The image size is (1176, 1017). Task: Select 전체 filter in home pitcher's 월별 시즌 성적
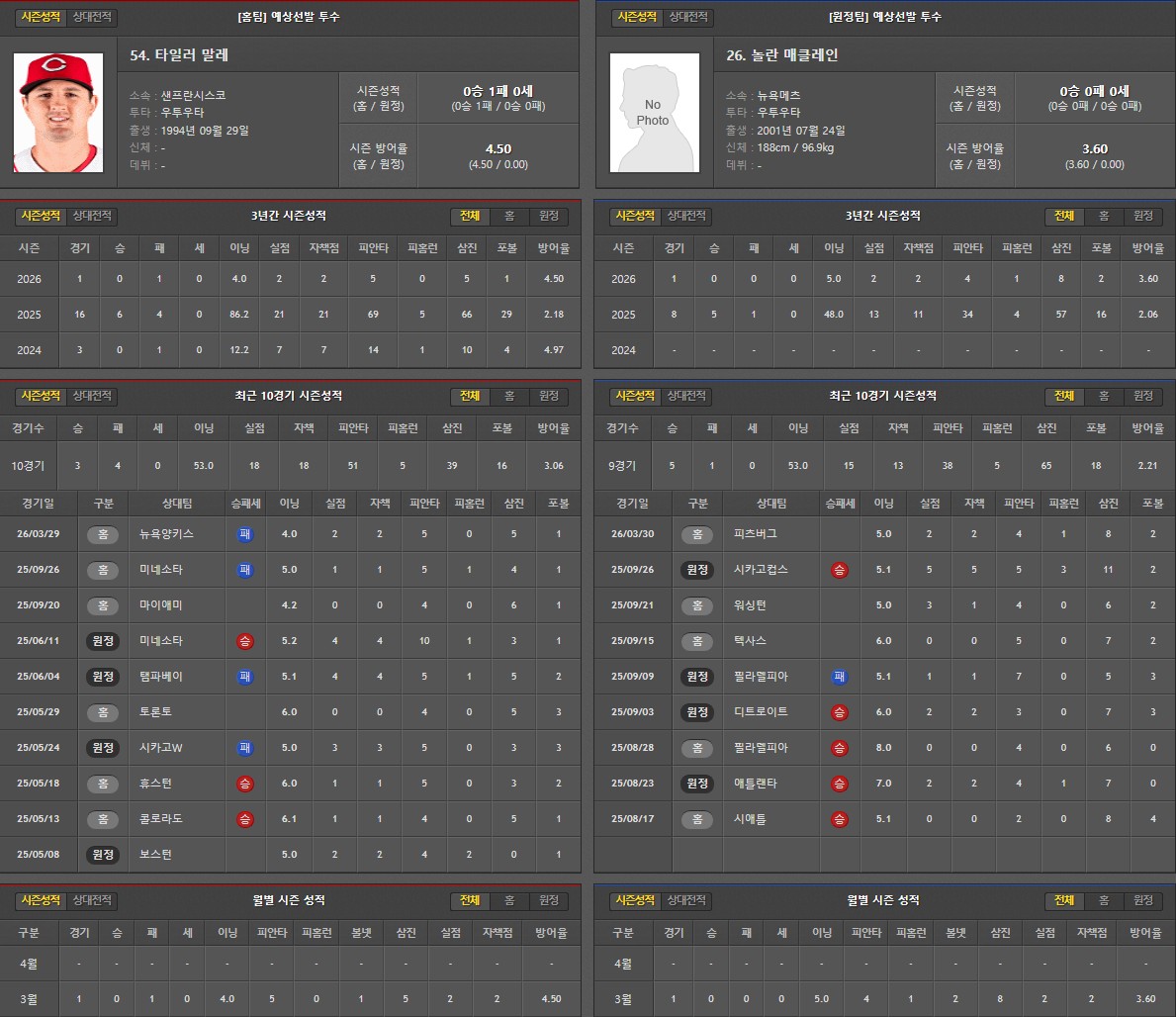tap(470, 900)
